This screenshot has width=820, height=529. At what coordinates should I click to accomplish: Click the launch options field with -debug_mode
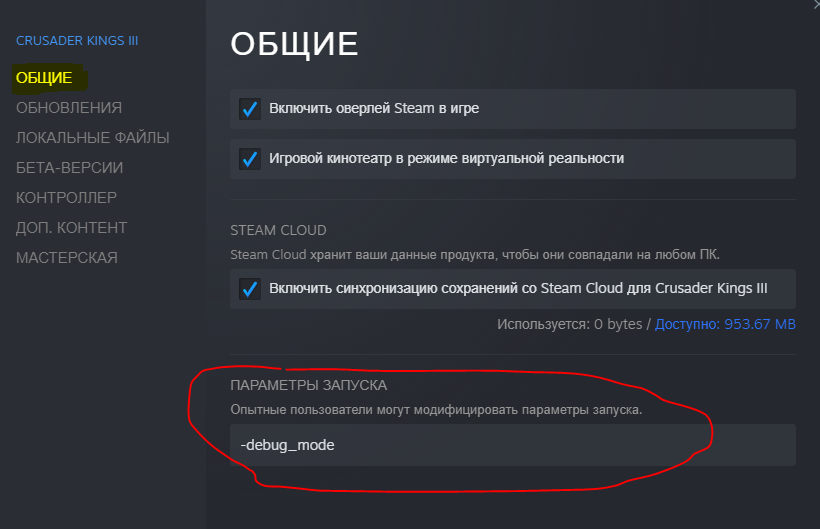(513, 445)
